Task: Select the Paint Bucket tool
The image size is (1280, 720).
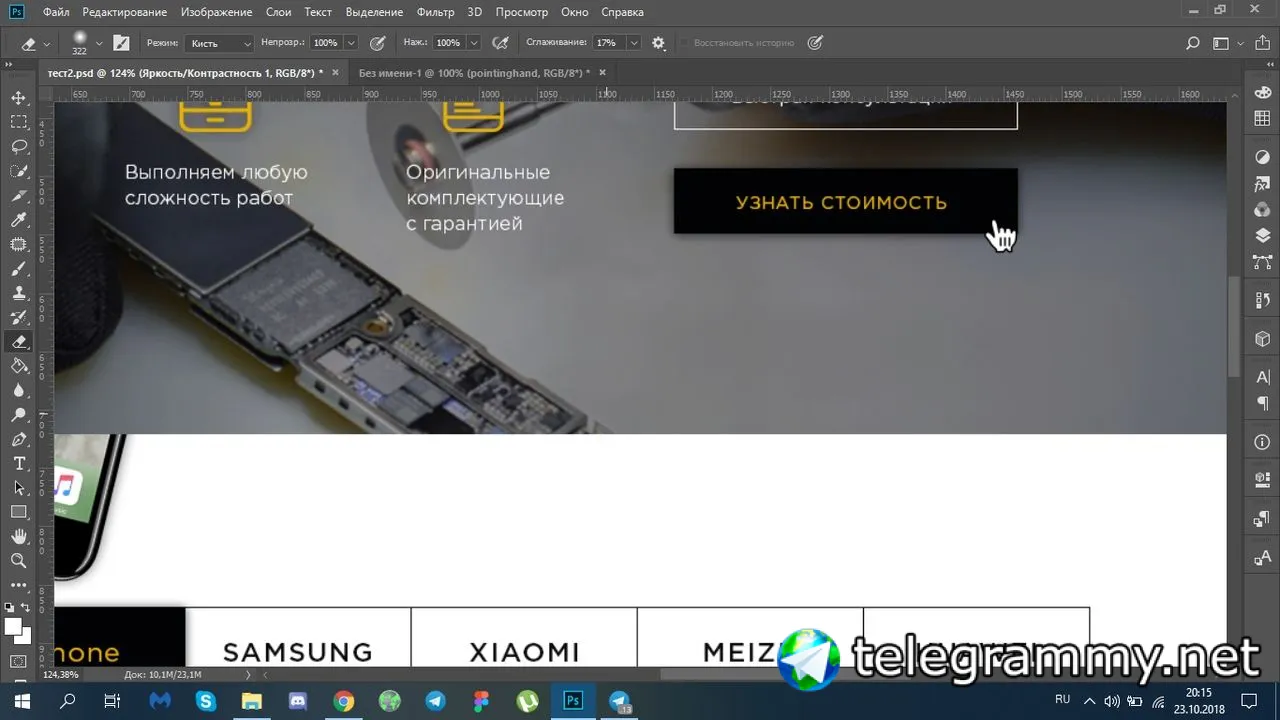Action: (x=18, y=366)
